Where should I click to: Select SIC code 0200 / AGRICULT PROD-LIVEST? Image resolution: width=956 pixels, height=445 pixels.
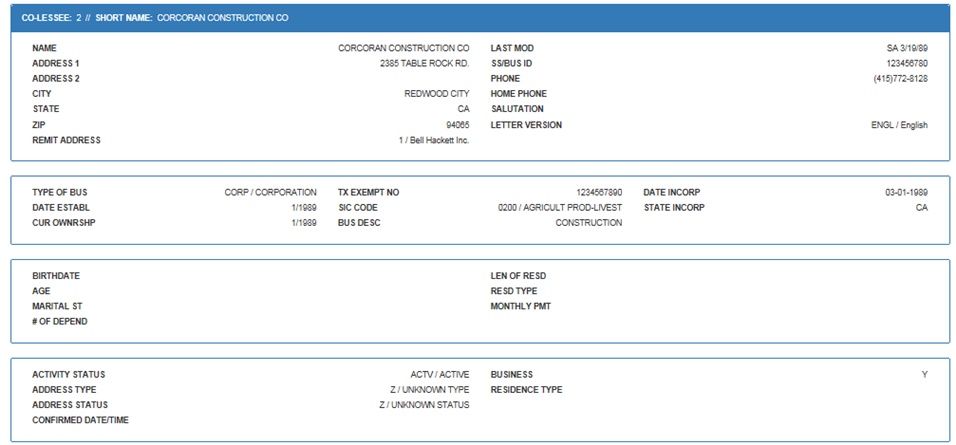click(x=560, y=207)
